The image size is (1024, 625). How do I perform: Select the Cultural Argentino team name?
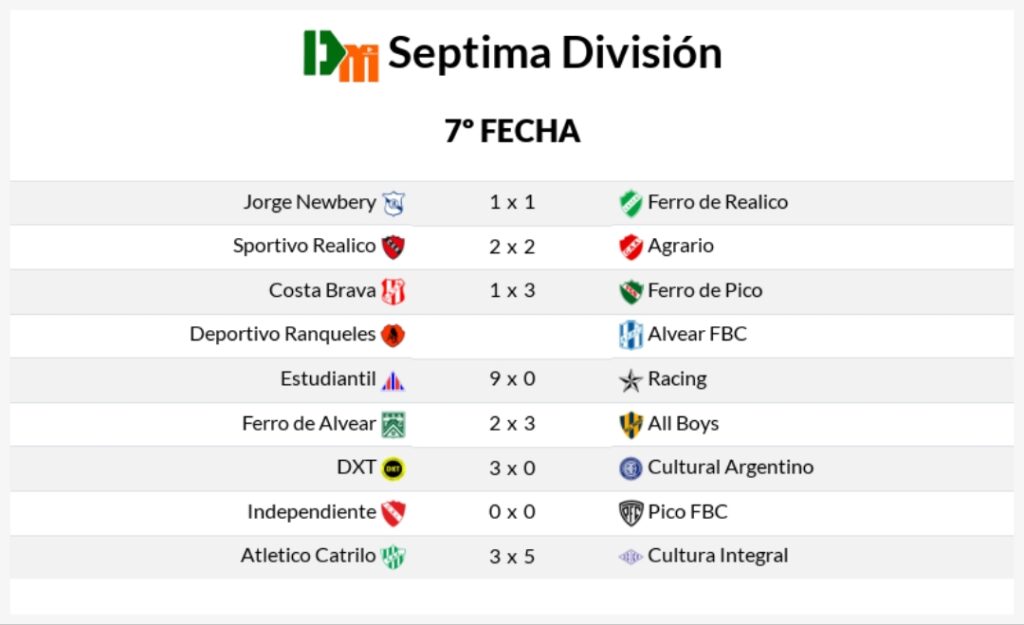730,467
